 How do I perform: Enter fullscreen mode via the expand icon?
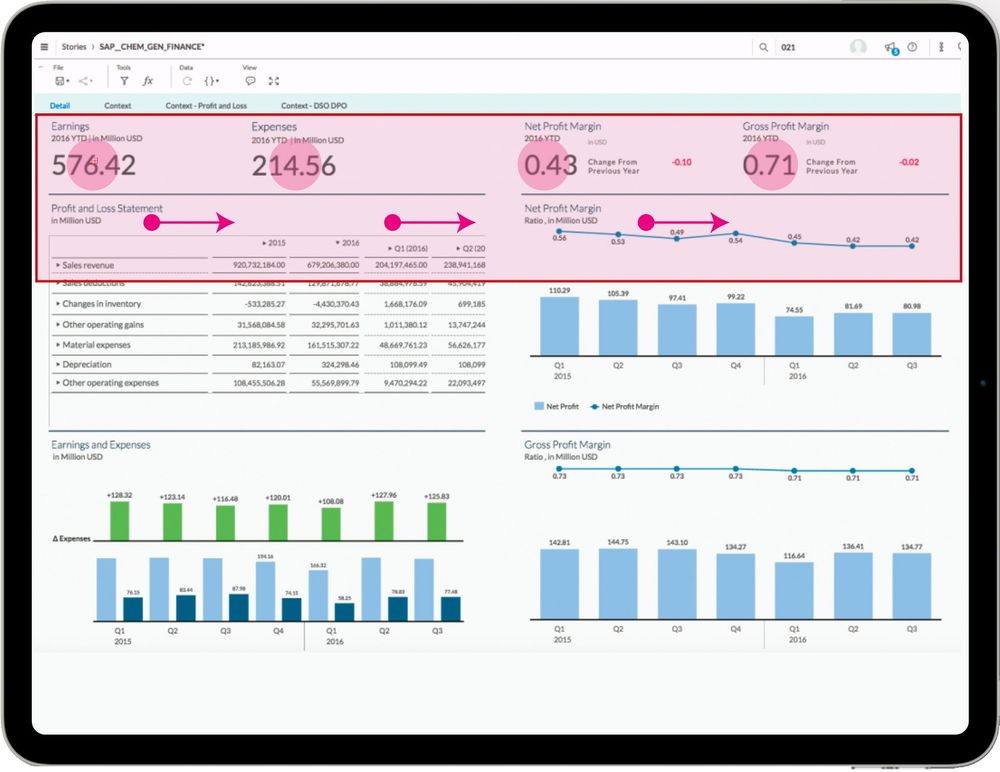tap(274, 81)
